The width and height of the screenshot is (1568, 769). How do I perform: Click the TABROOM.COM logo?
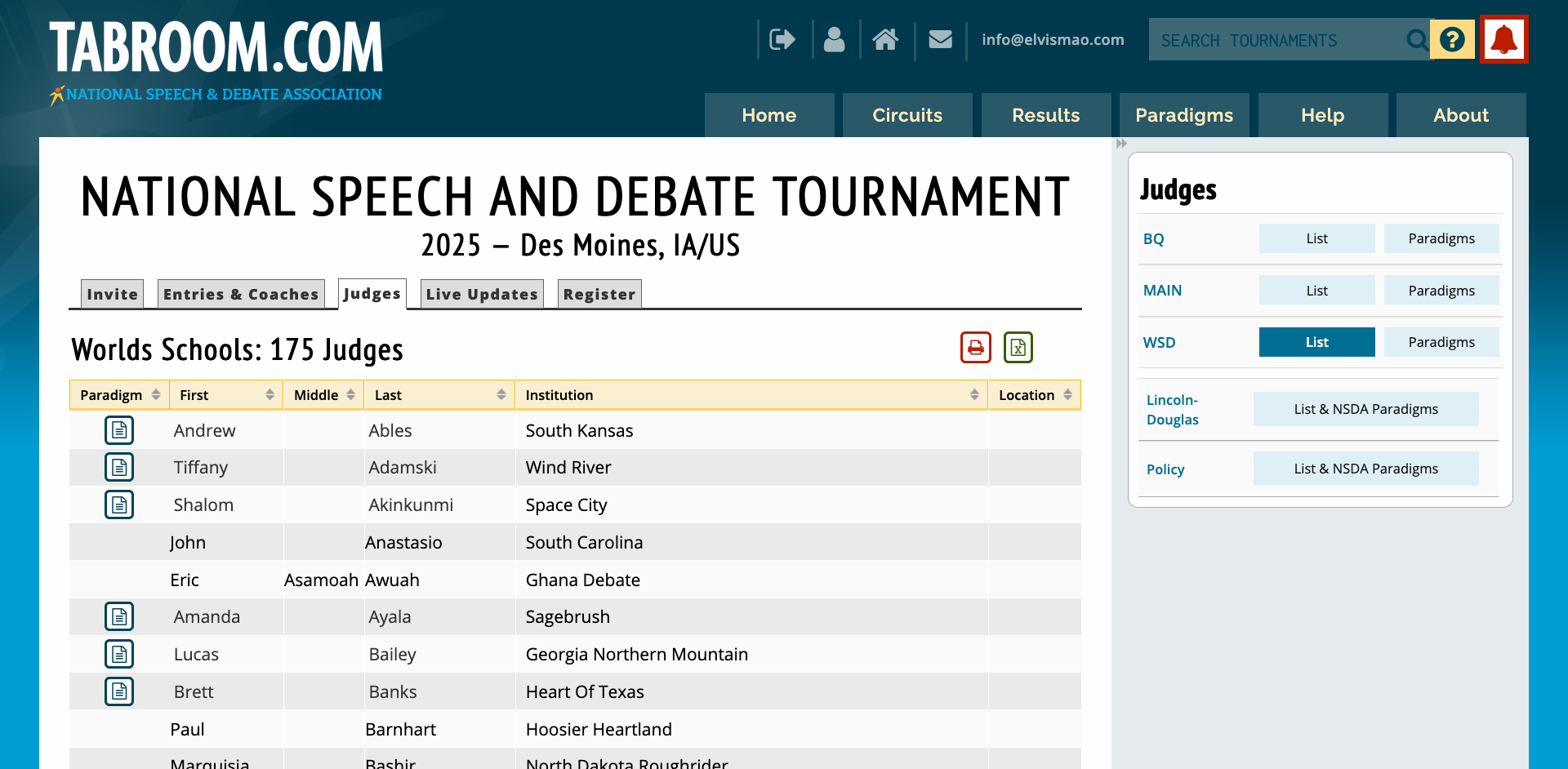point(216,47)
